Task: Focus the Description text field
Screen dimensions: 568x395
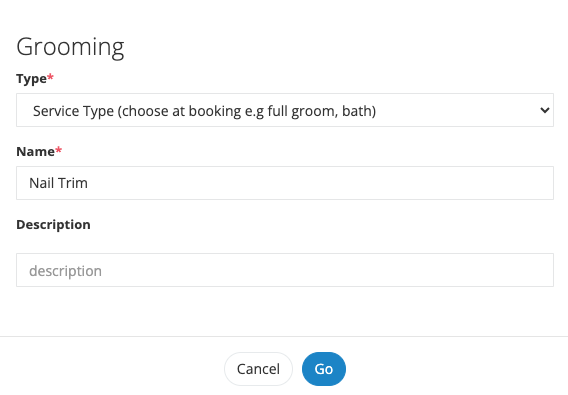Action: pos(285,270)
